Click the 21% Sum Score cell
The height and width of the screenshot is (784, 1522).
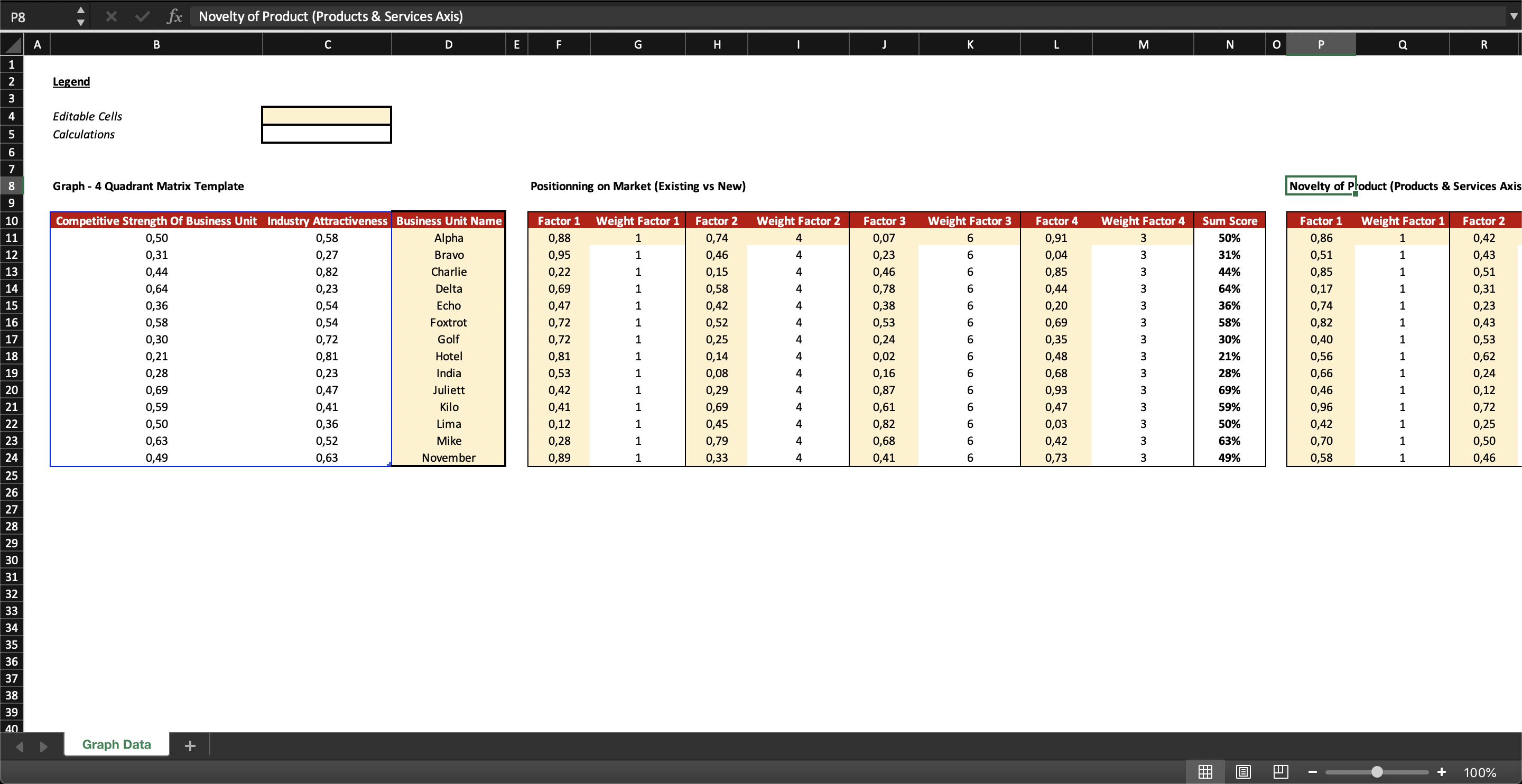coord(1230,356)
